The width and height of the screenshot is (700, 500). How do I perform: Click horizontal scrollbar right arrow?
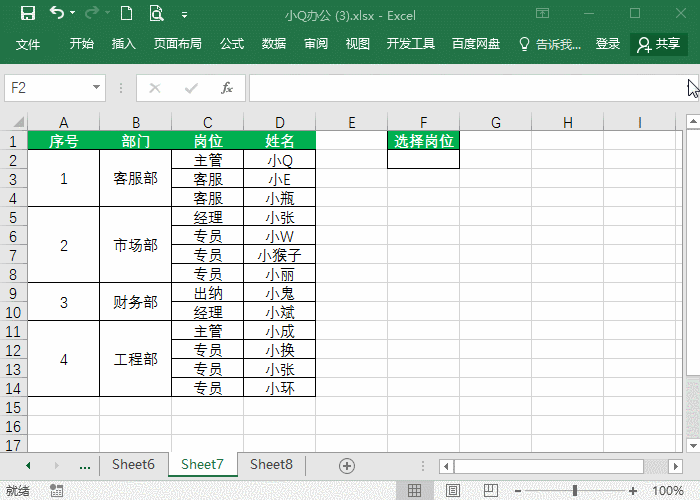click(675, 467)
